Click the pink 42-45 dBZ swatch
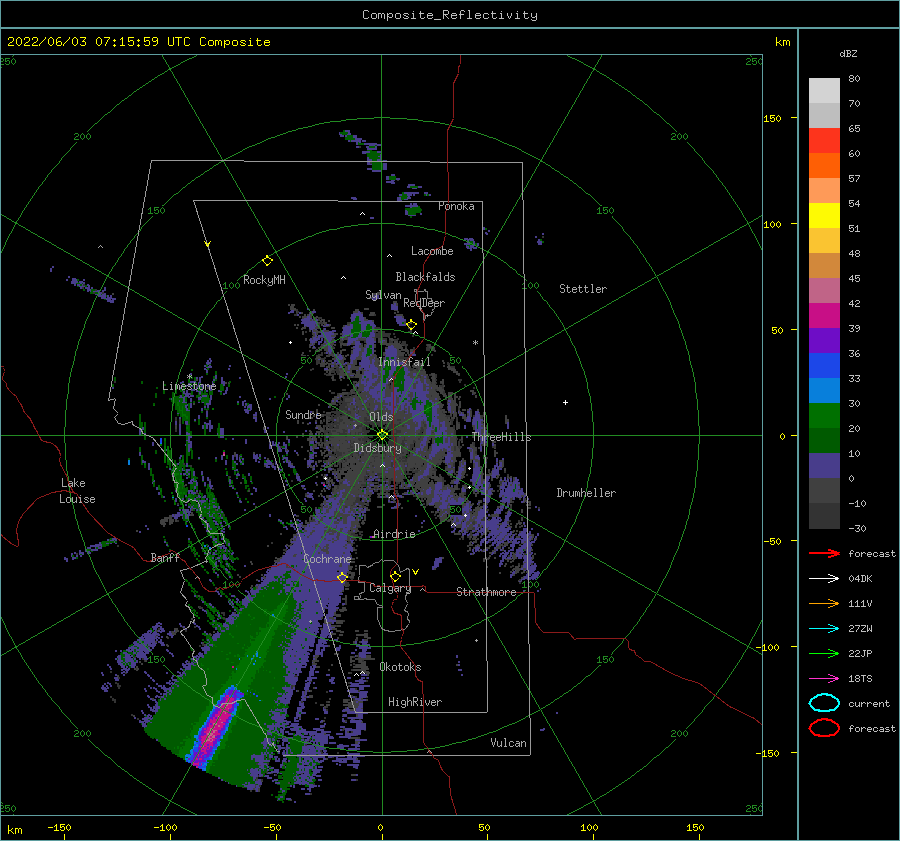Viewport: 900px width, 841px height. pyautogui.click(x=824, y=290)
